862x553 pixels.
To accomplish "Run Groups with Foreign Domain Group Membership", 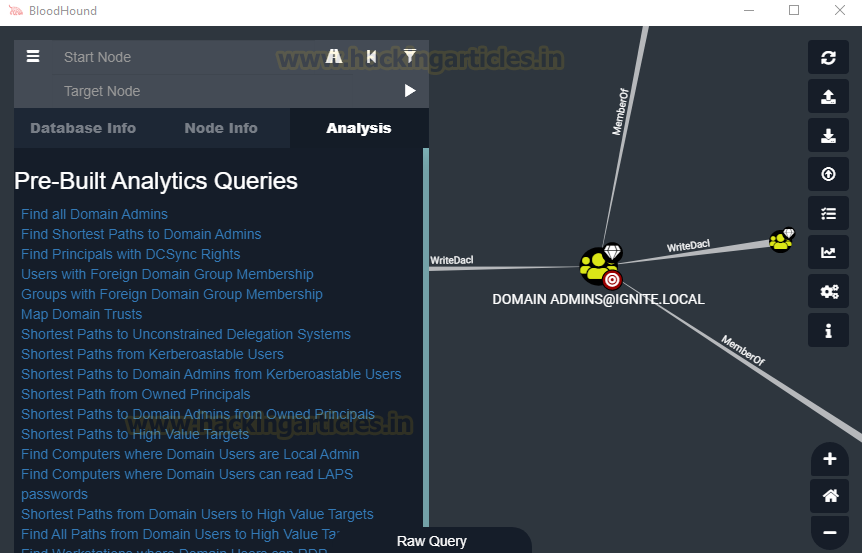I will (172, 294).
